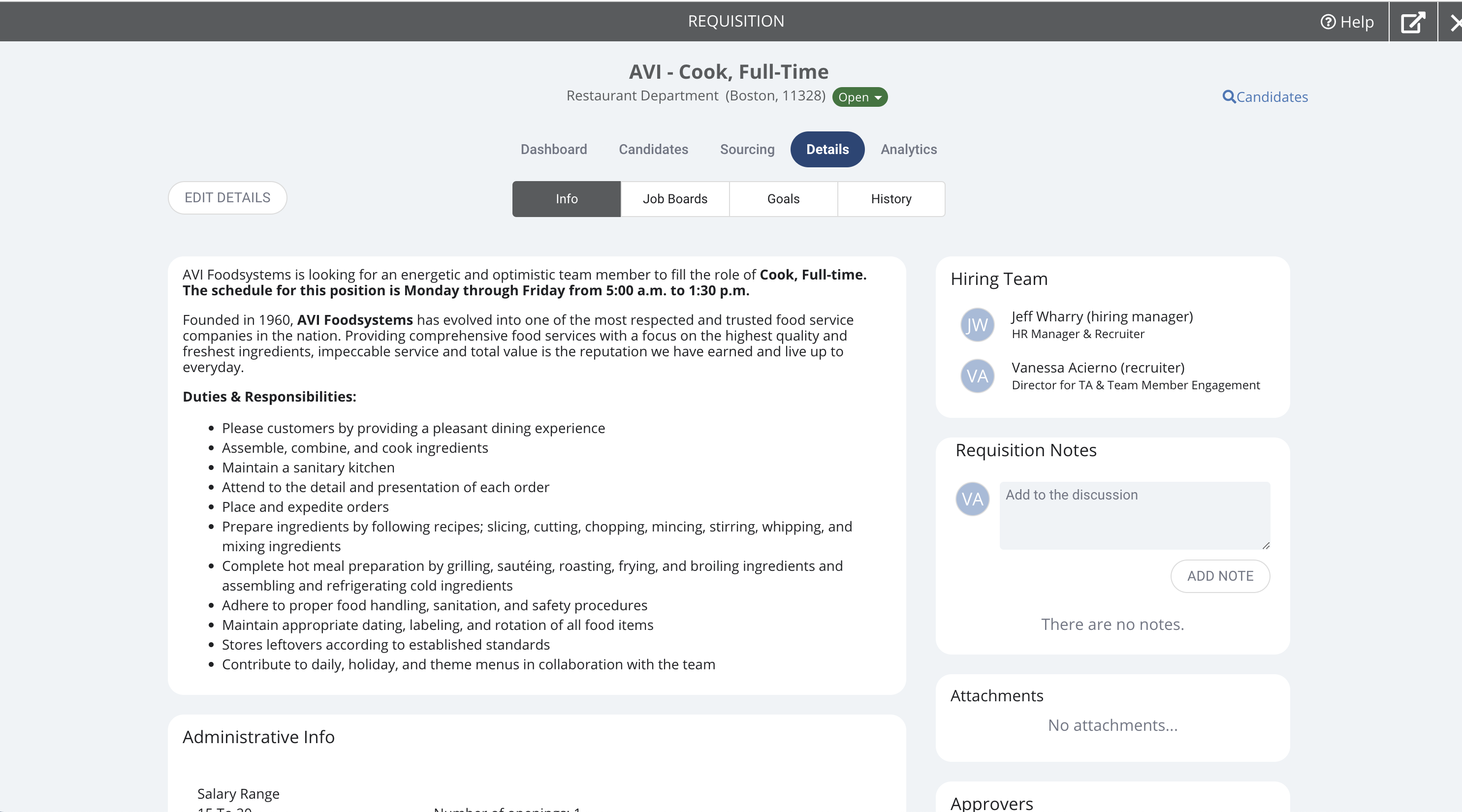The height and width of the screenshot is (812, 1462).
Task: Click the EDIT DETAILS button
Action: pyautogui.click(x=227, y=197)
